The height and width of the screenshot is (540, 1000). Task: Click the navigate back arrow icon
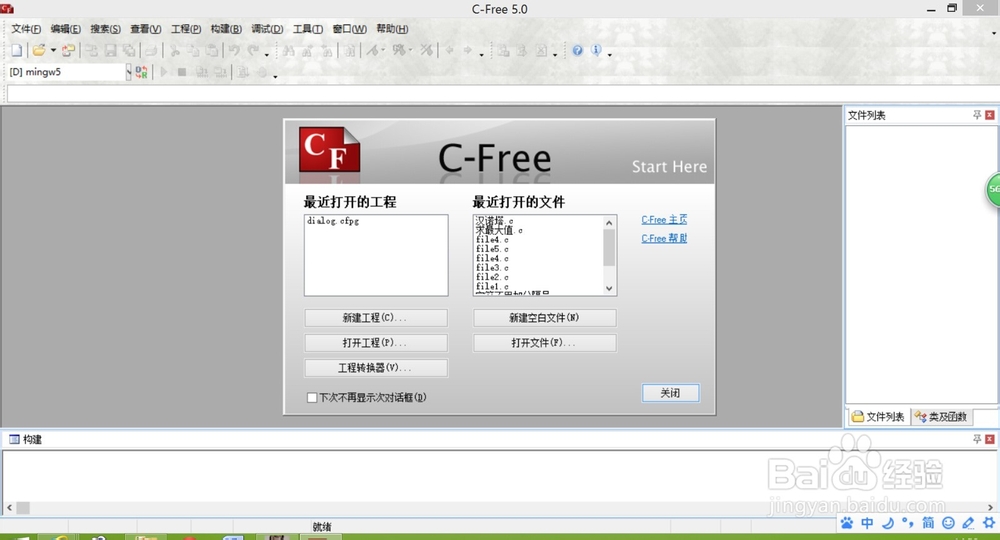click(450, 50)
